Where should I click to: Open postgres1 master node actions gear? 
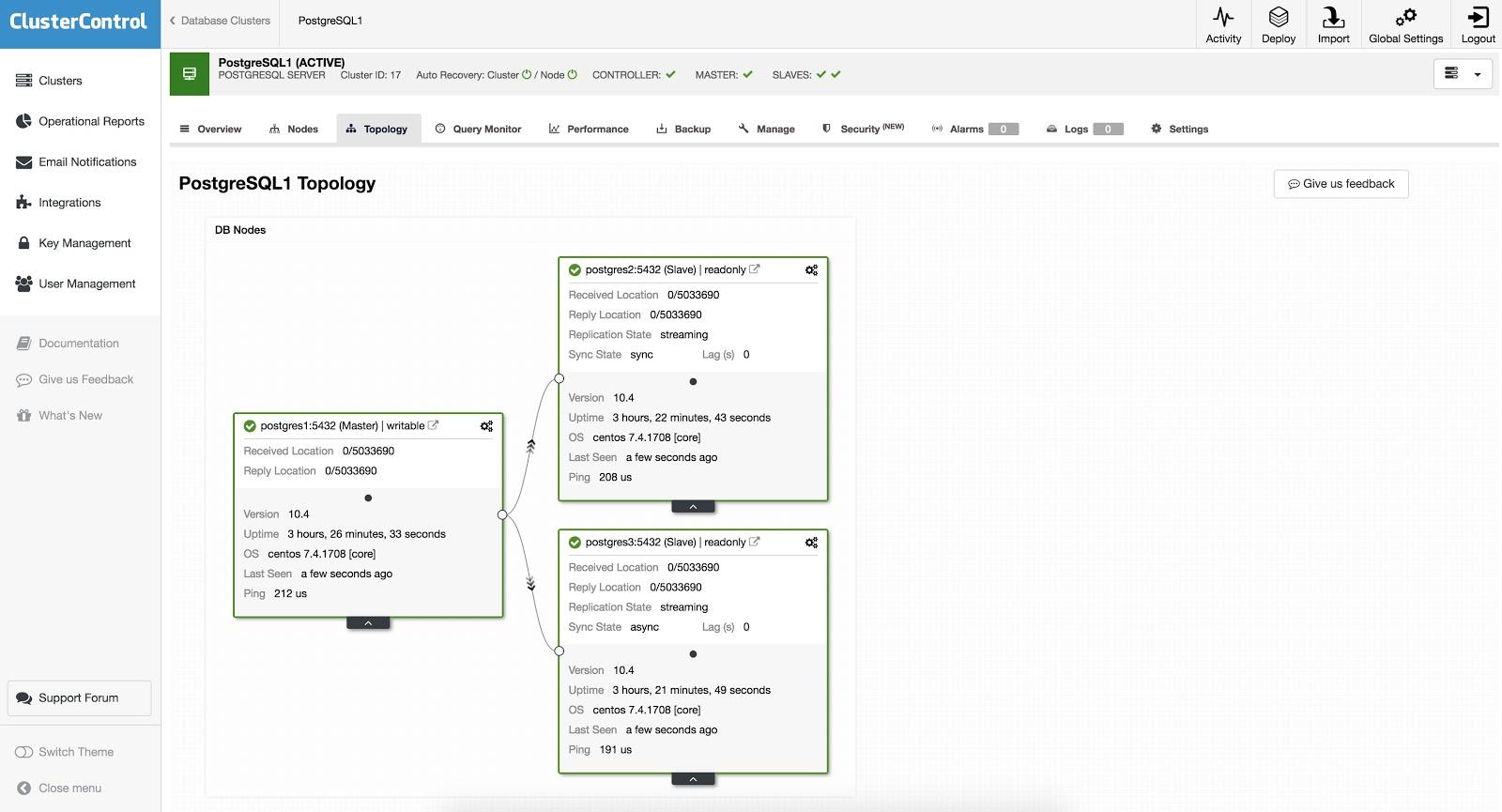coord(486,426)
